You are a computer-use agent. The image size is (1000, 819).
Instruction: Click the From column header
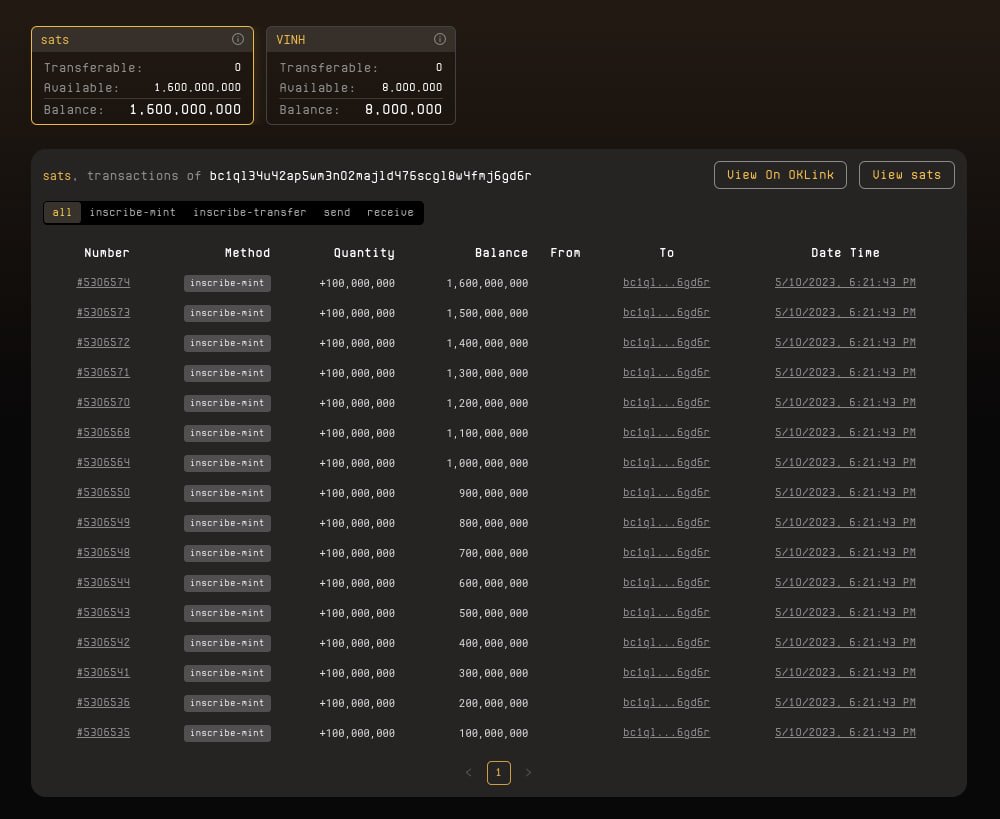566,253
